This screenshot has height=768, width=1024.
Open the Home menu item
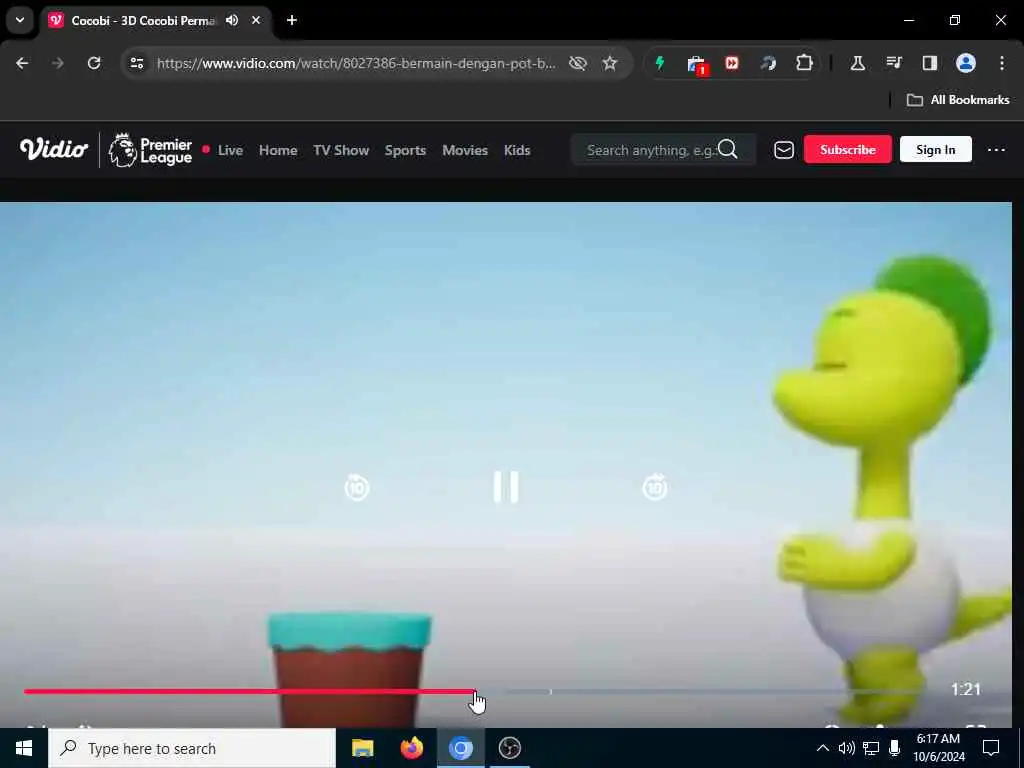tap(278, 150)
